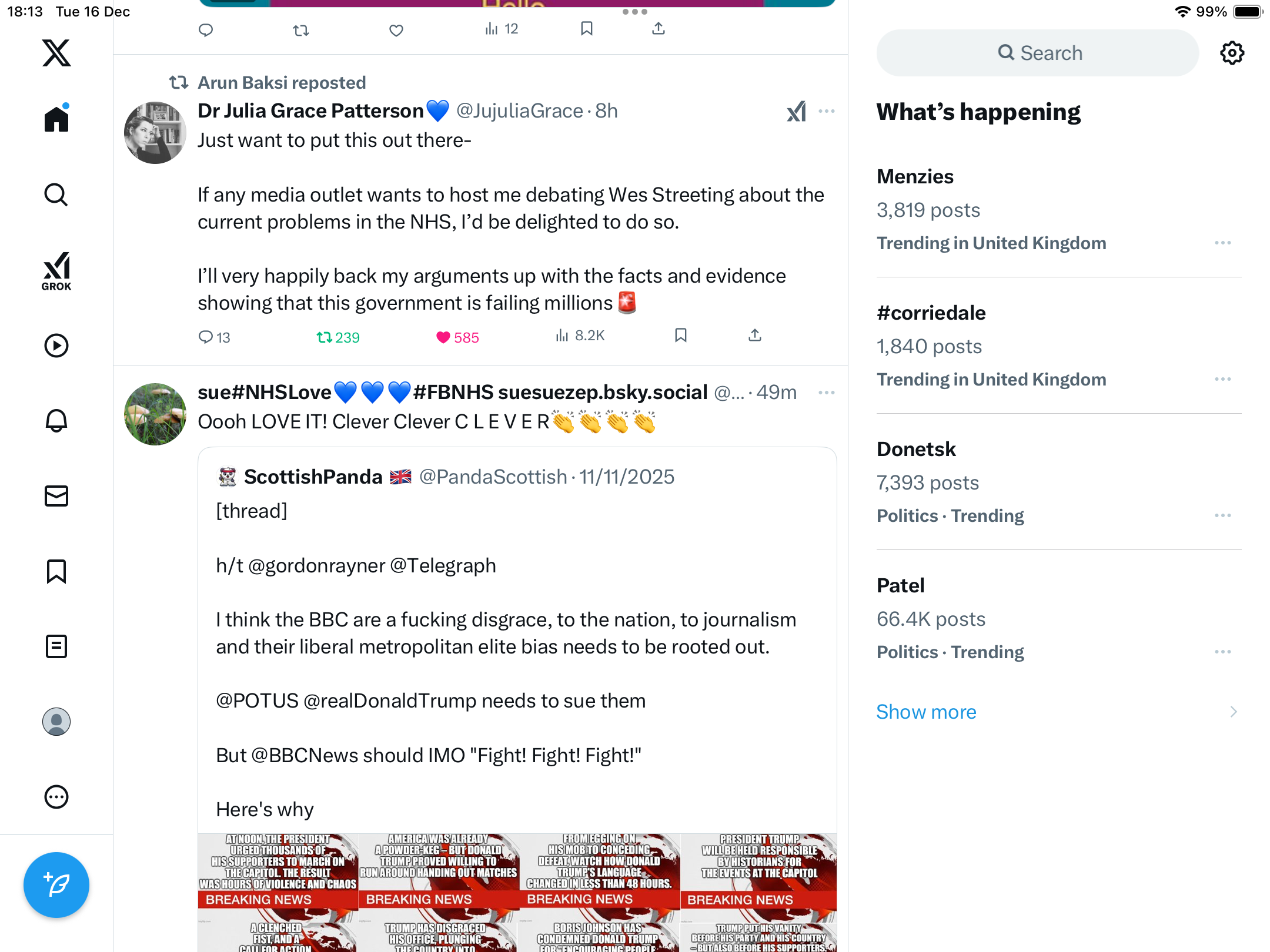Bookmark Dr Julia Grace Patterson's post

(x=681, y=336)
